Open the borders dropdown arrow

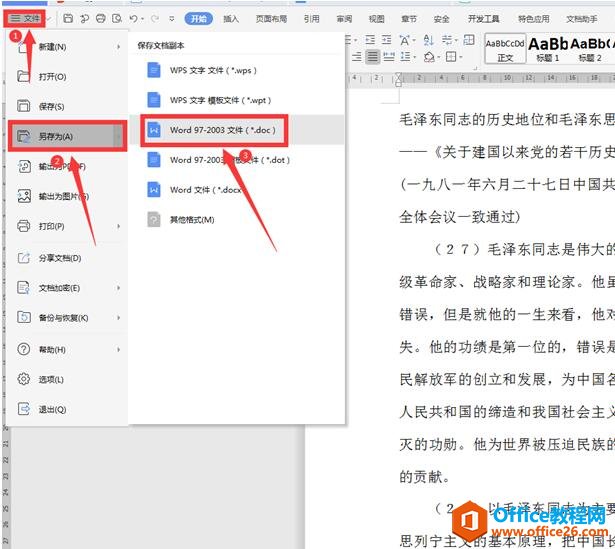[x=460, y=58]
